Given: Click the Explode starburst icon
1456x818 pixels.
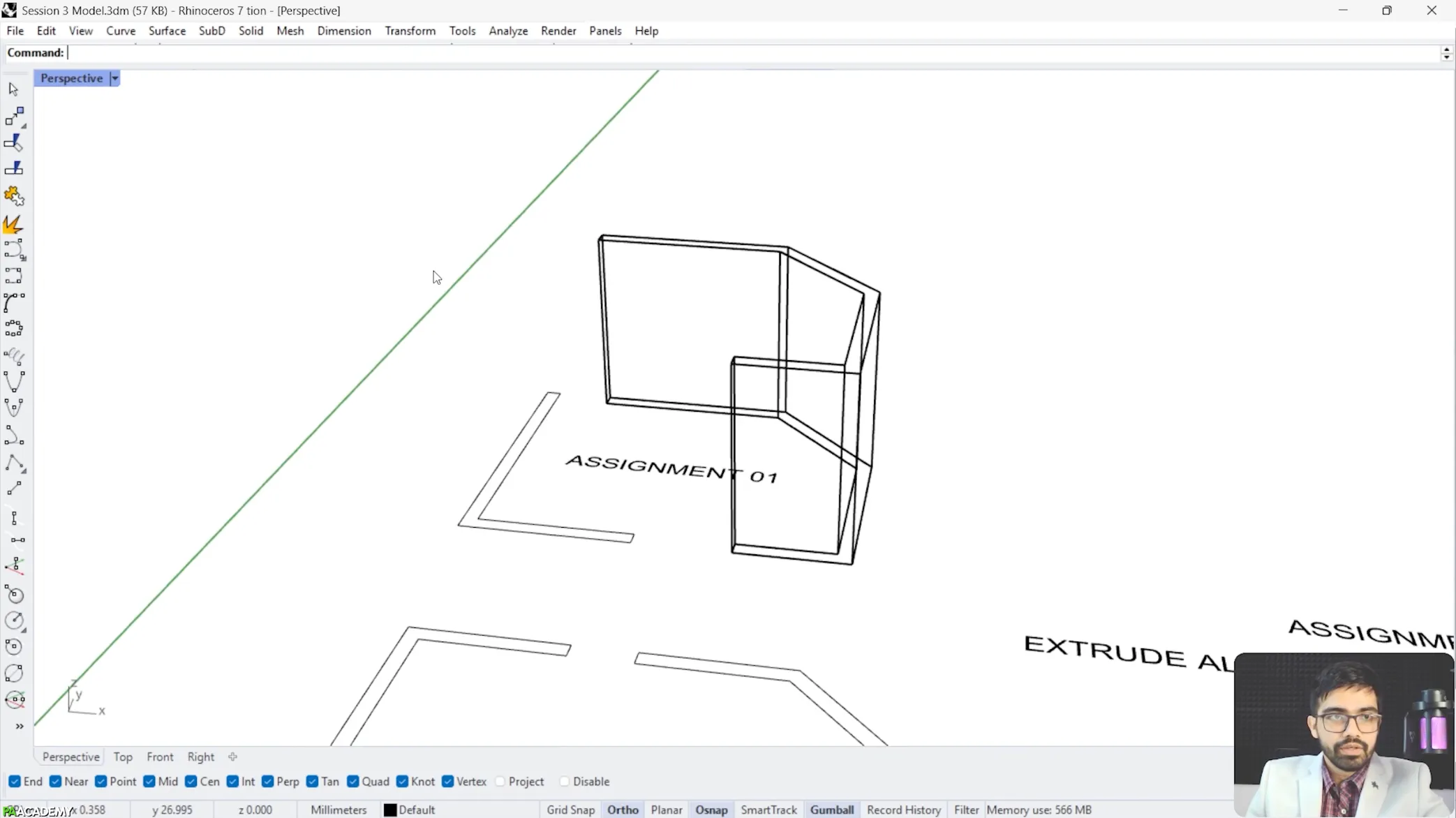Looking at the screenshot, I should pyautogui.click(x=13, y=224).
